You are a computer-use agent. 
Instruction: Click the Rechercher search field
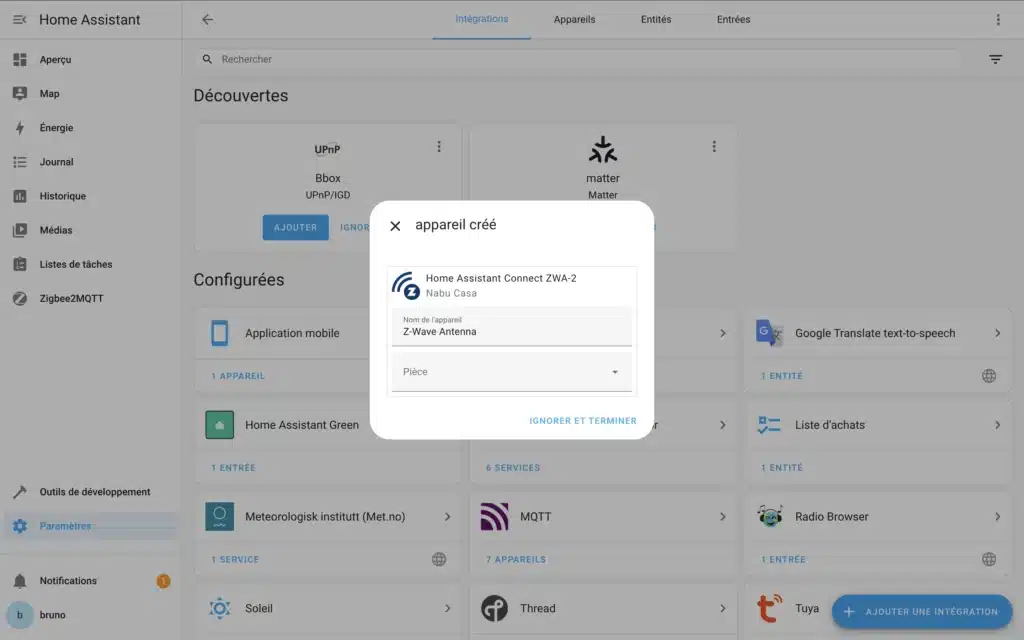click(577, 59)
